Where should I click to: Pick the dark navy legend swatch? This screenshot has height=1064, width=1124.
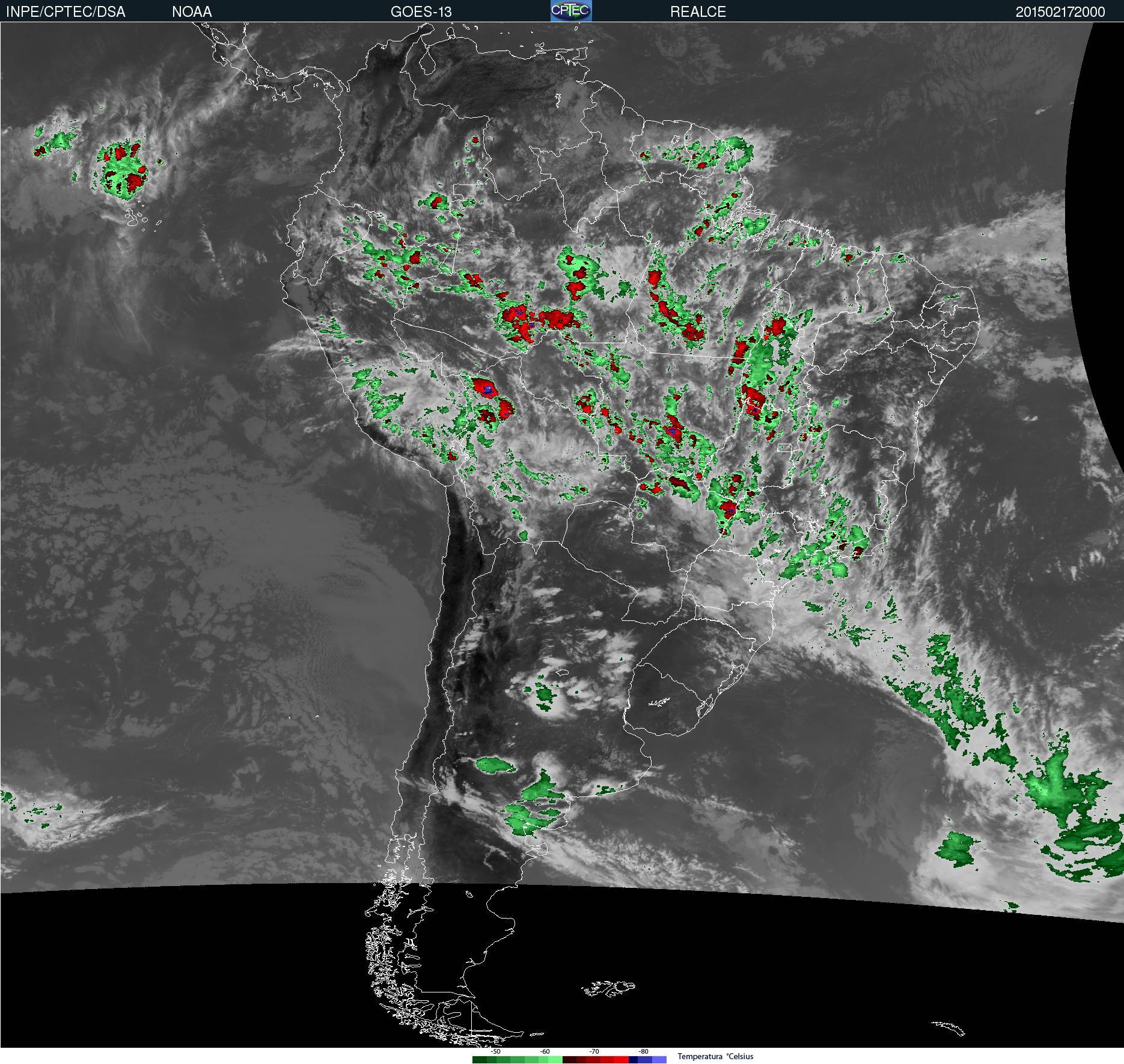click(x=633, y=1060)
